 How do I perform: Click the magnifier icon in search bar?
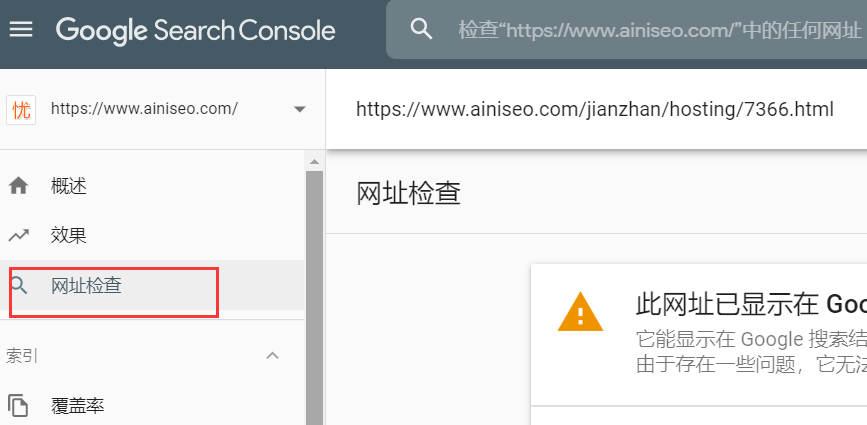(421, 29)
